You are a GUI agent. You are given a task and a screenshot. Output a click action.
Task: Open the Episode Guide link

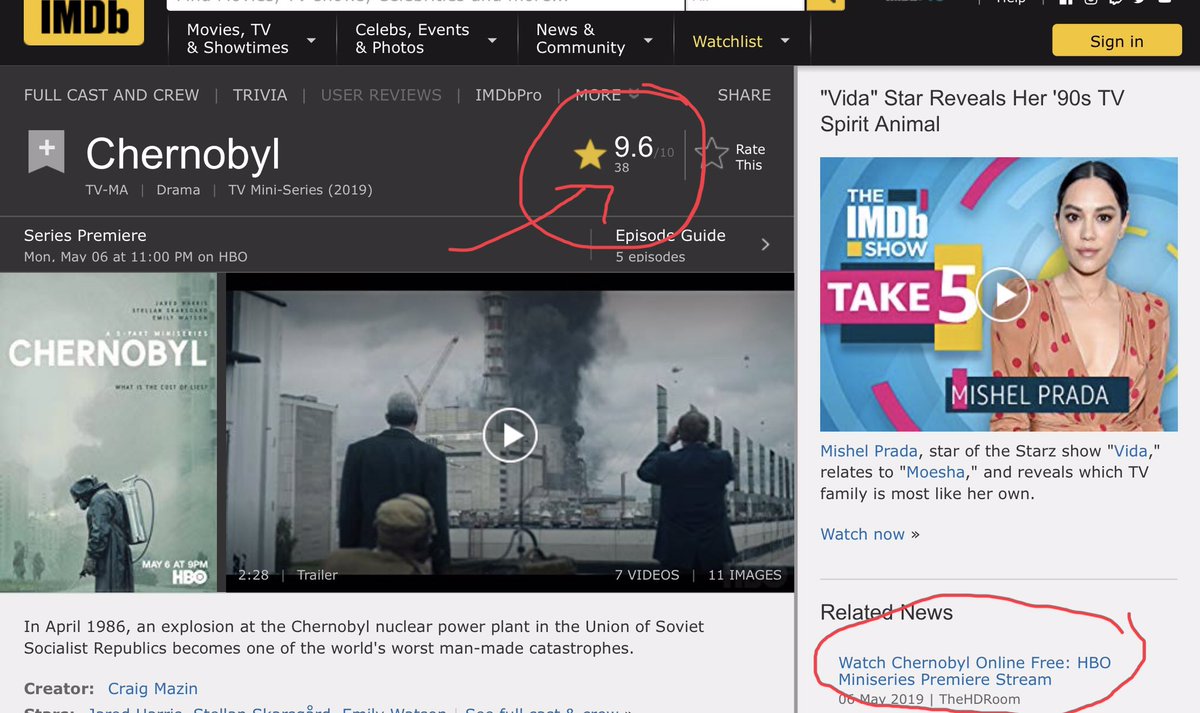(670, 235)
